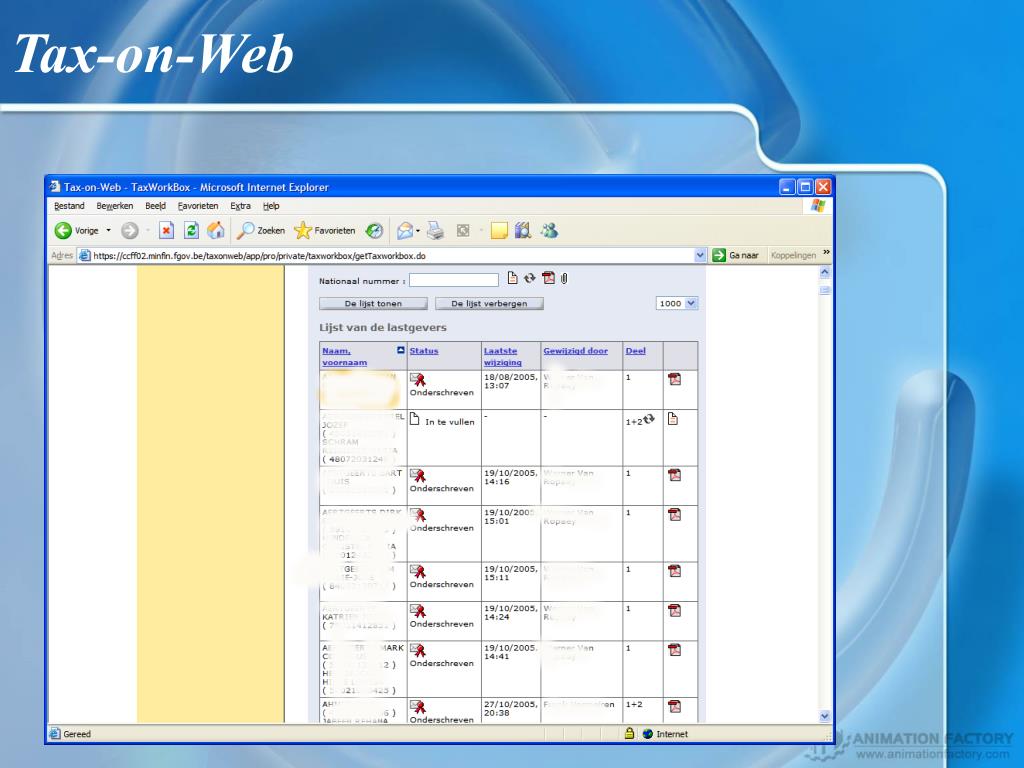1024x768 pixels.
Task: Open the Help menu
Action: 271,206
